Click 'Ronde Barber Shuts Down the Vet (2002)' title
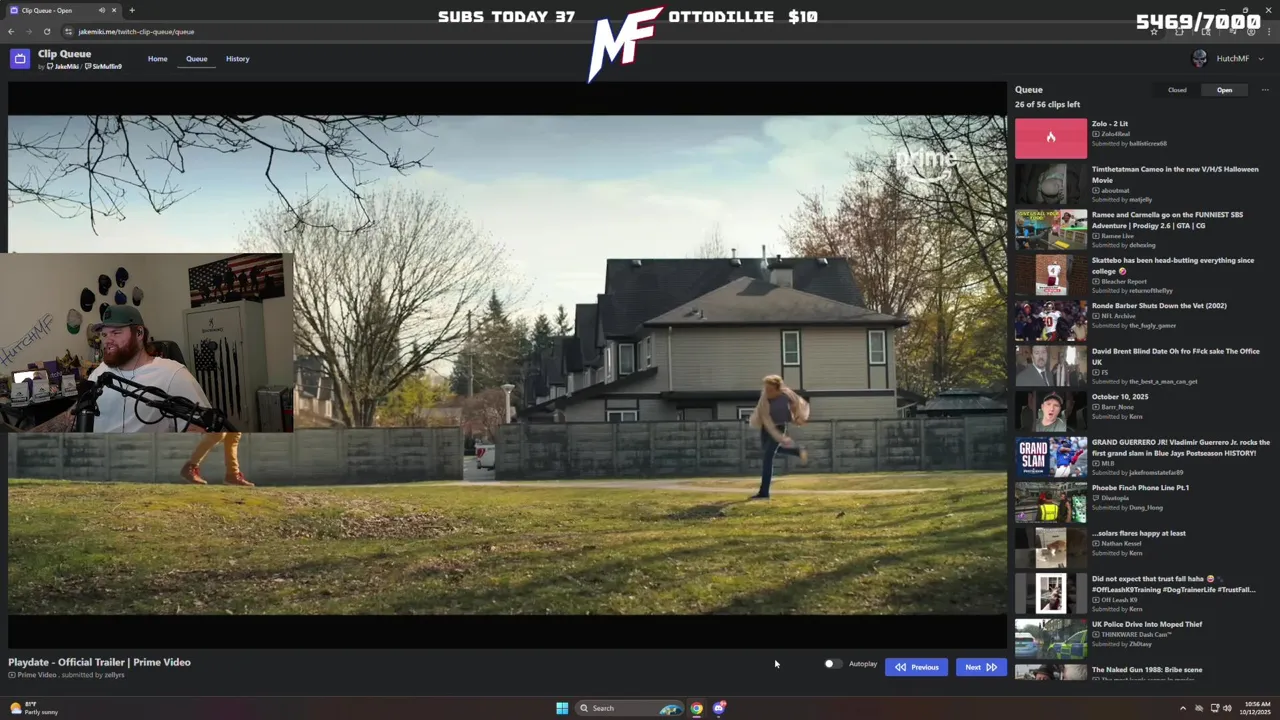1280x720 pixels. 1159,306
